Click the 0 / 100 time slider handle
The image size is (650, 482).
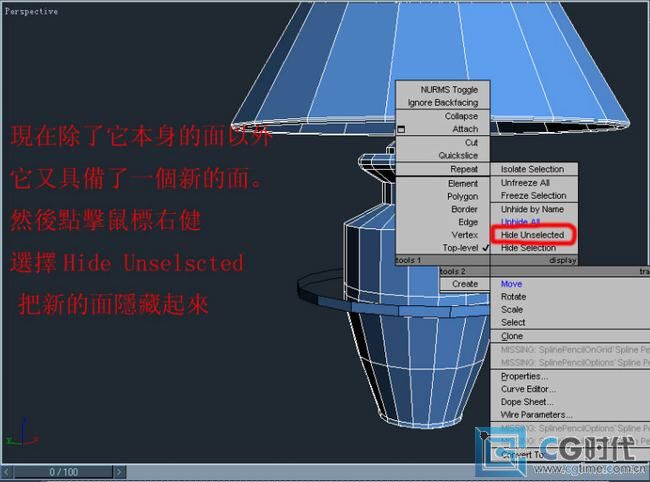point(63,472)
